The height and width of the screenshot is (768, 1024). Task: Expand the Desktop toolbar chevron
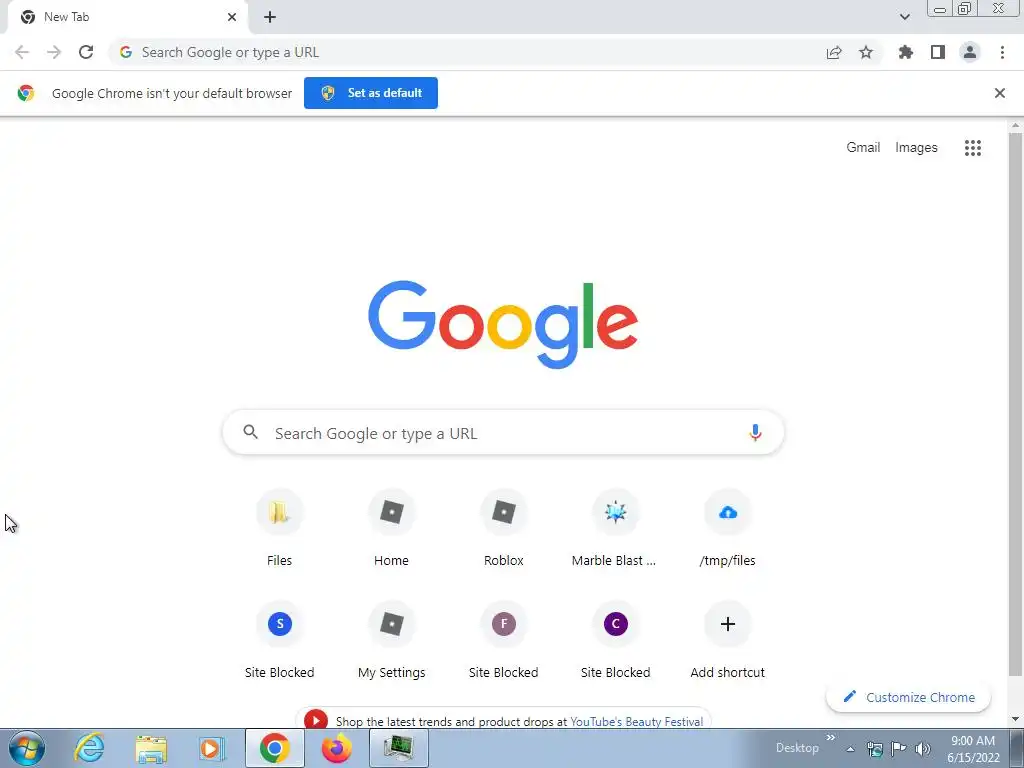click(x=831, y=738)
